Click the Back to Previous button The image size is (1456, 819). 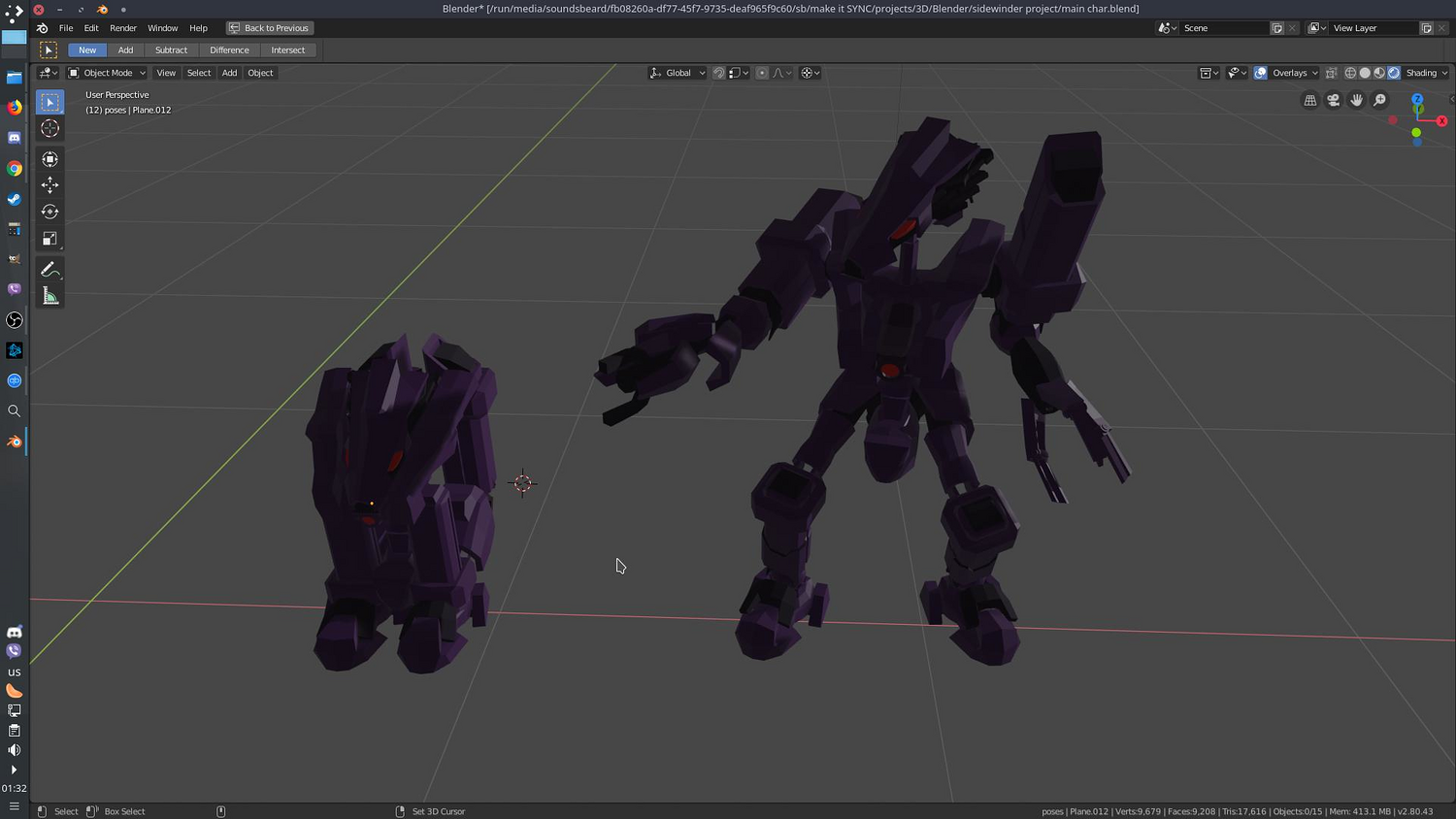coord(269,28)
